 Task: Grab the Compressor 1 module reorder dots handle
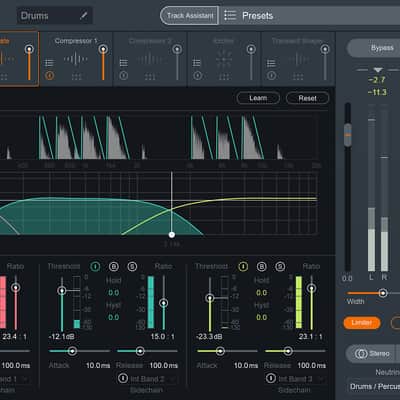[76, 77]
